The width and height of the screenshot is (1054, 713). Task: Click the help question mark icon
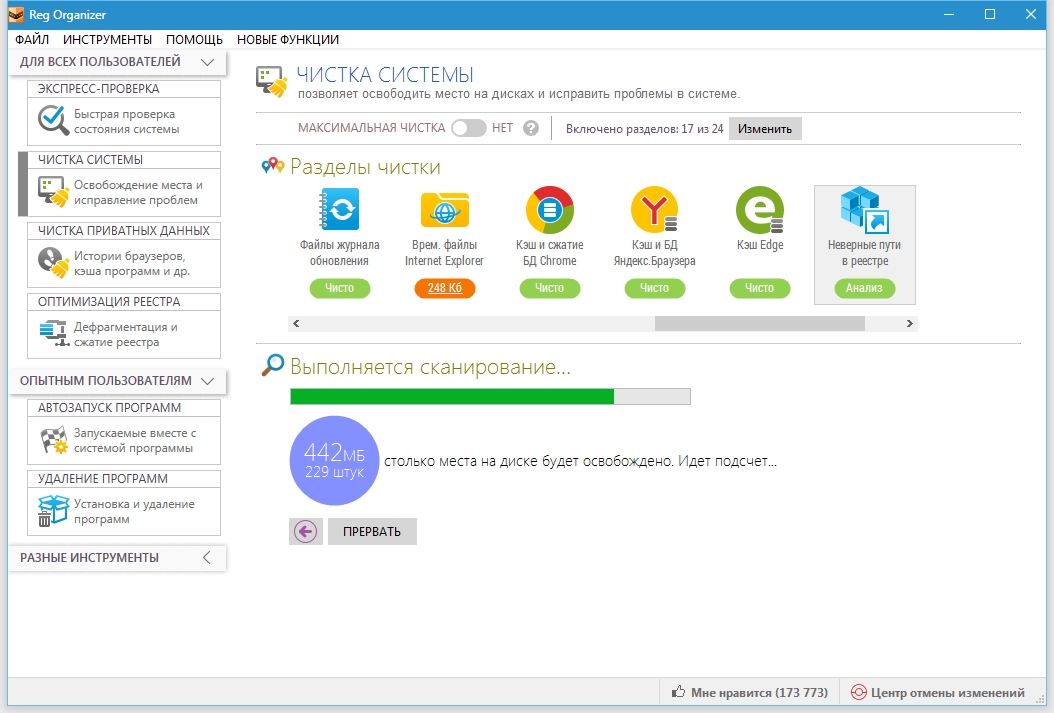pyautogui.click(x=531, y=128)
